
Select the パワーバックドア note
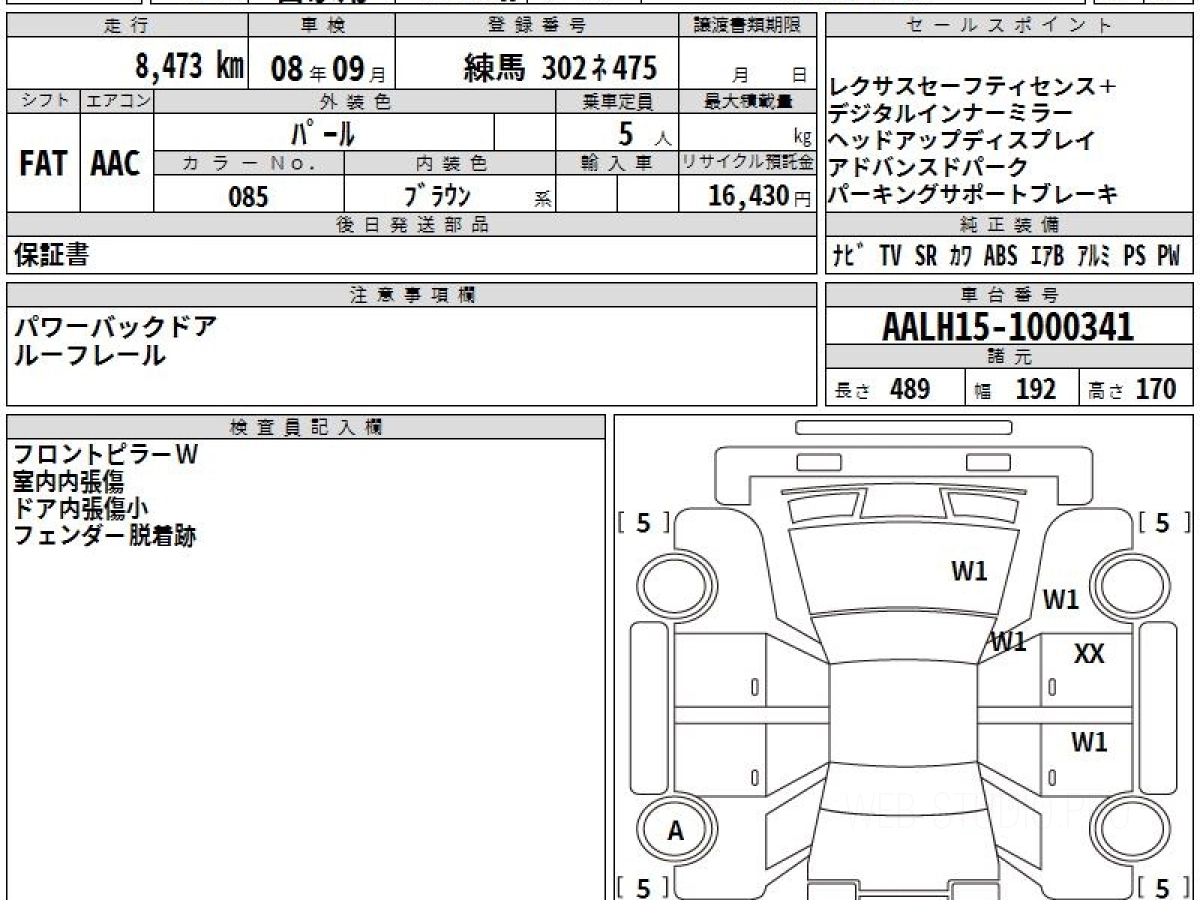tap(116, 326)
